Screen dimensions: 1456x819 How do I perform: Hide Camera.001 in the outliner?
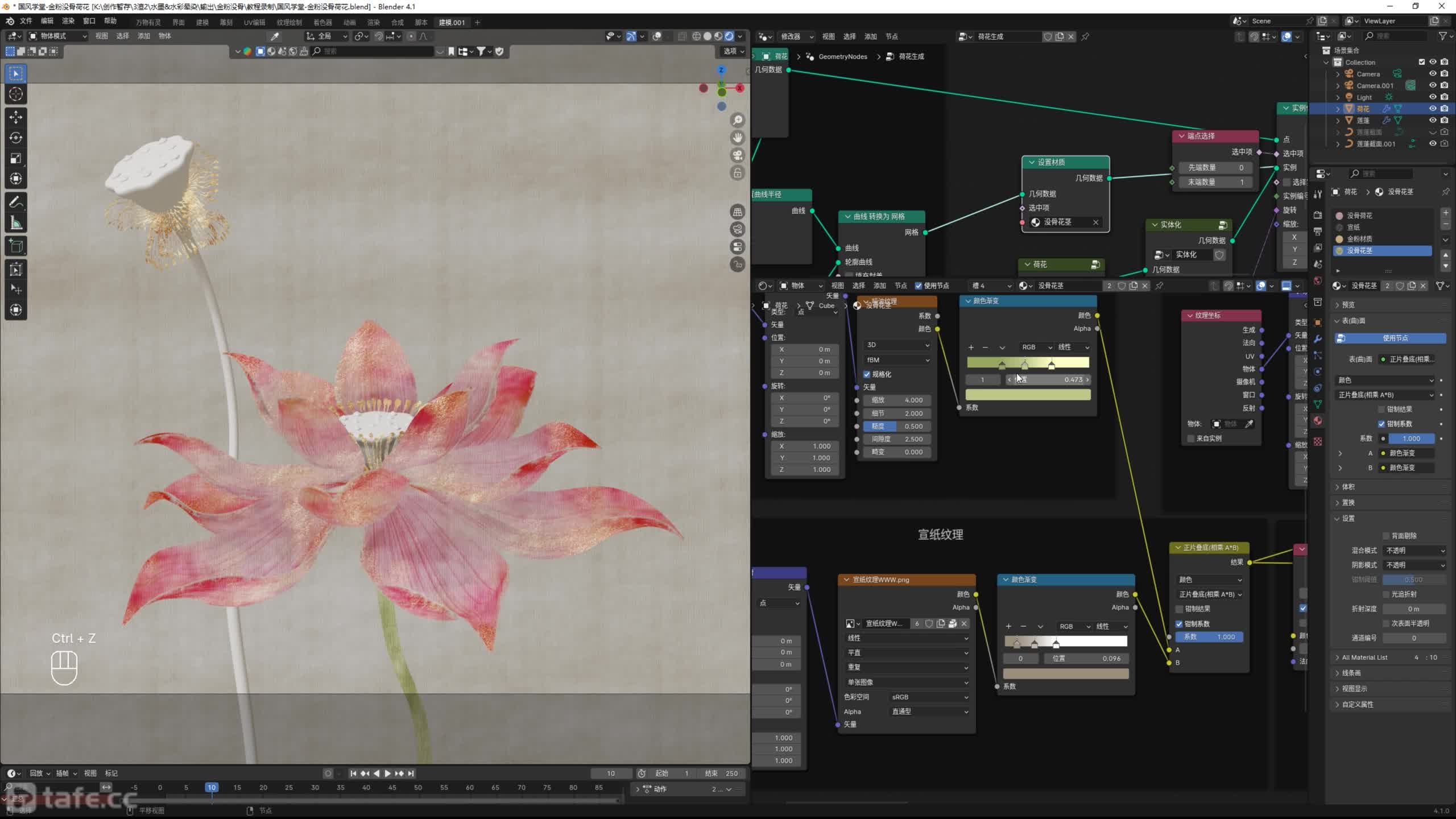(1433, 85)
